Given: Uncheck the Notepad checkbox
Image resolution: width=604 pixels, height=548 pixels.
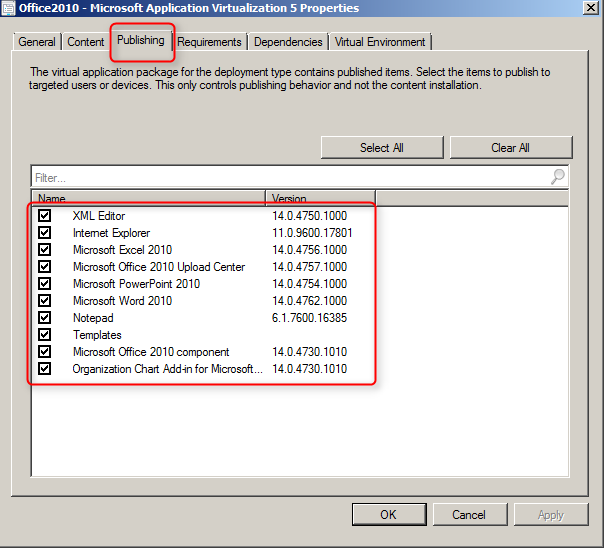Looking at the screenshot, I should 44,317.
